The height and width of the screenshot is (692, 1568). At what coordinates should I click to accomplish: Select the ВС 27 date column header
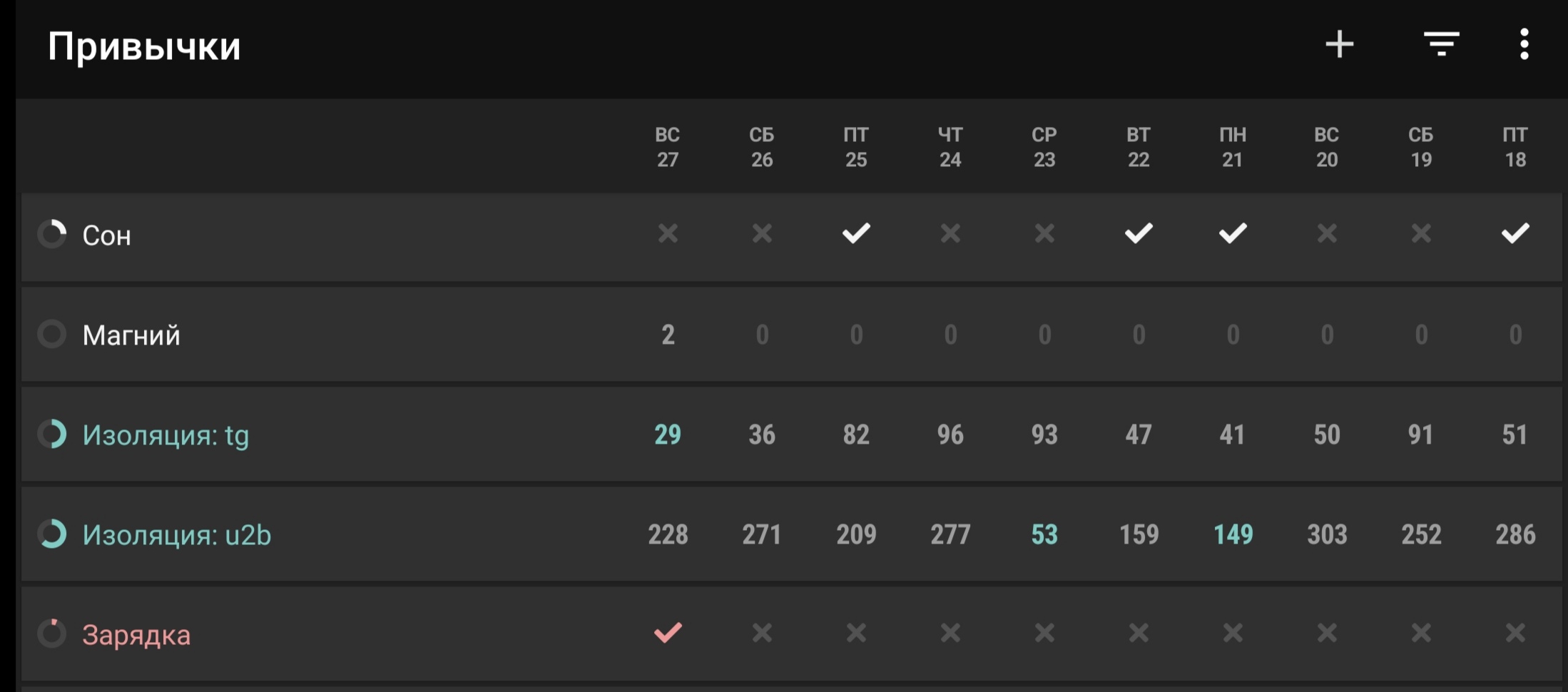pos(668,147)
